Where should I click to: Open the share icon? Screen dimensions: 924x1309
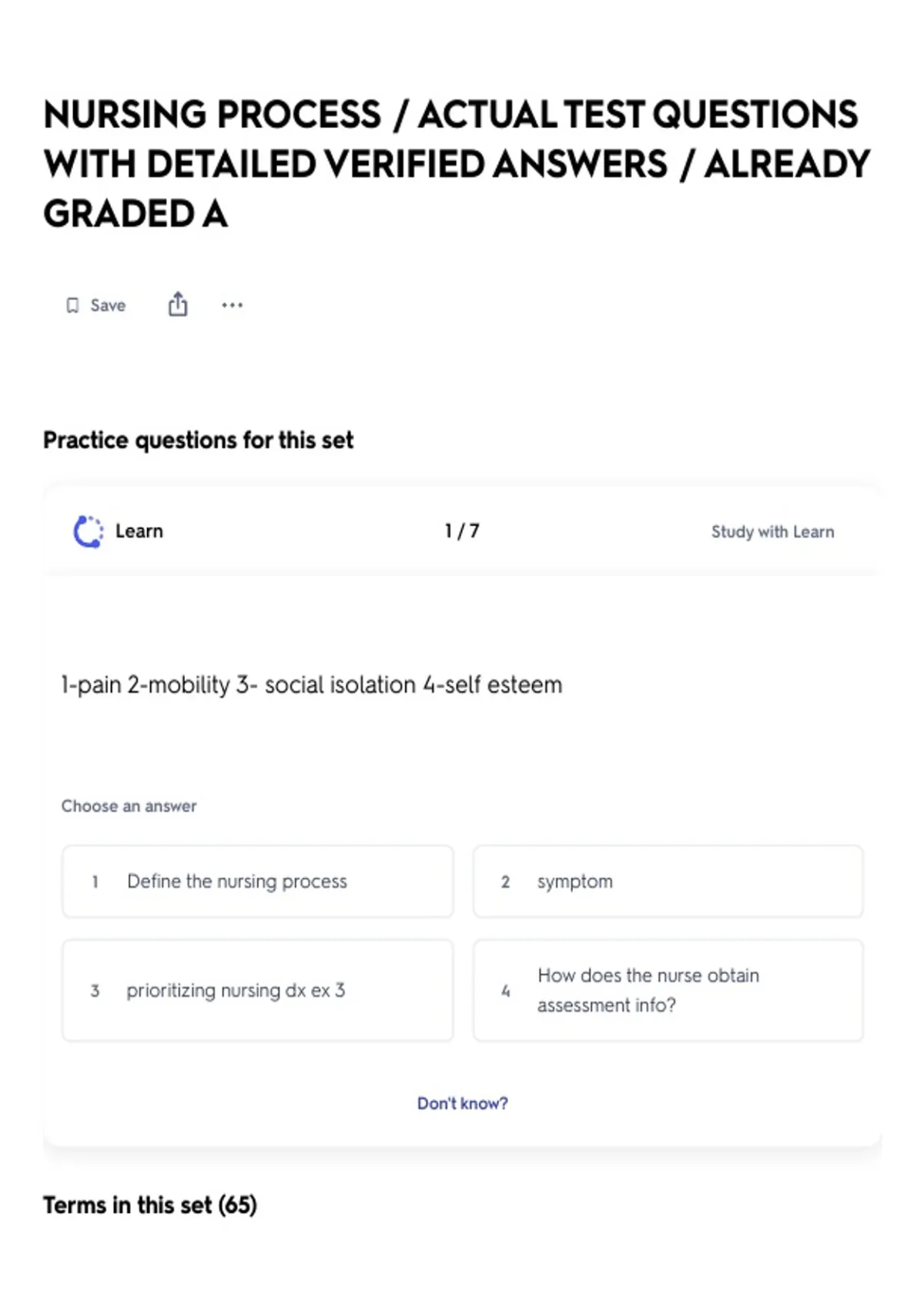click(x=178, y=305)
